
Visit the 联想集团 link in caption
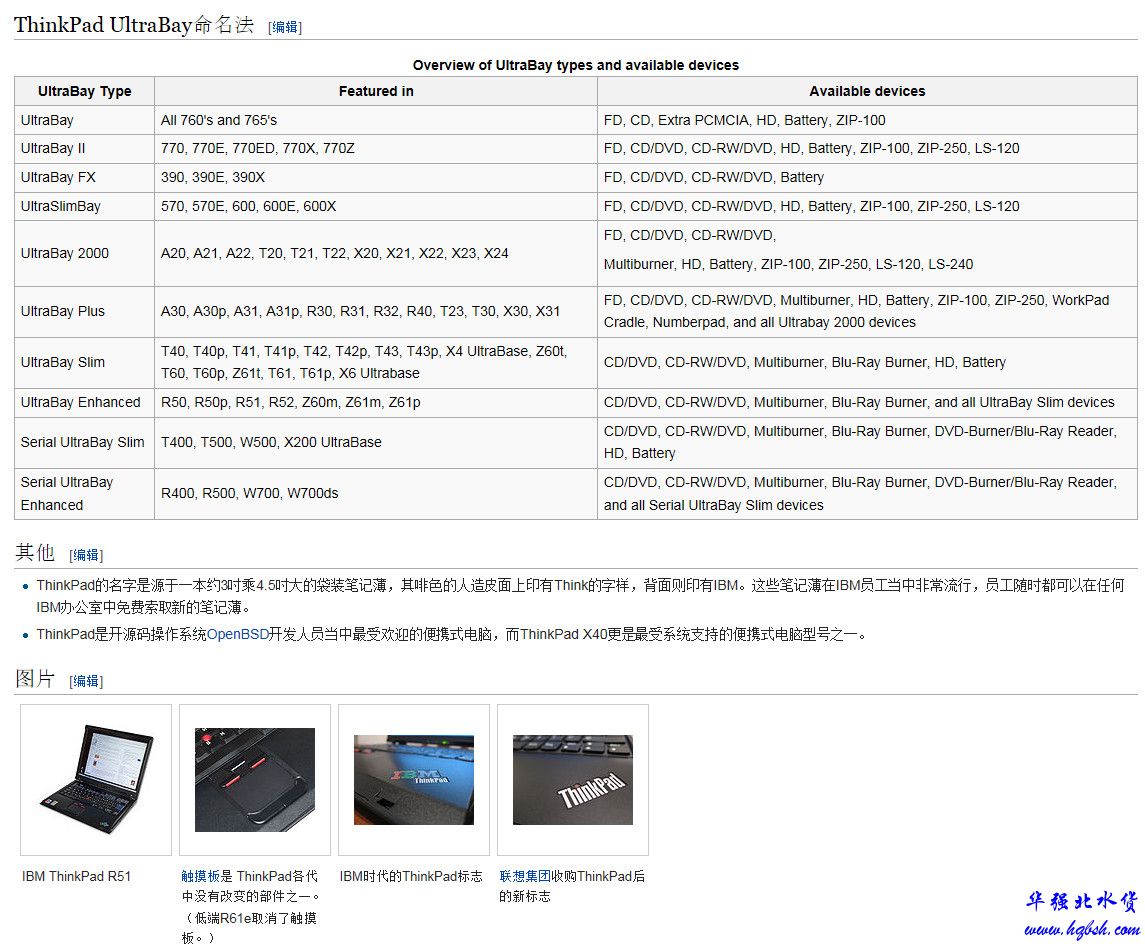(x=525, y=876)
